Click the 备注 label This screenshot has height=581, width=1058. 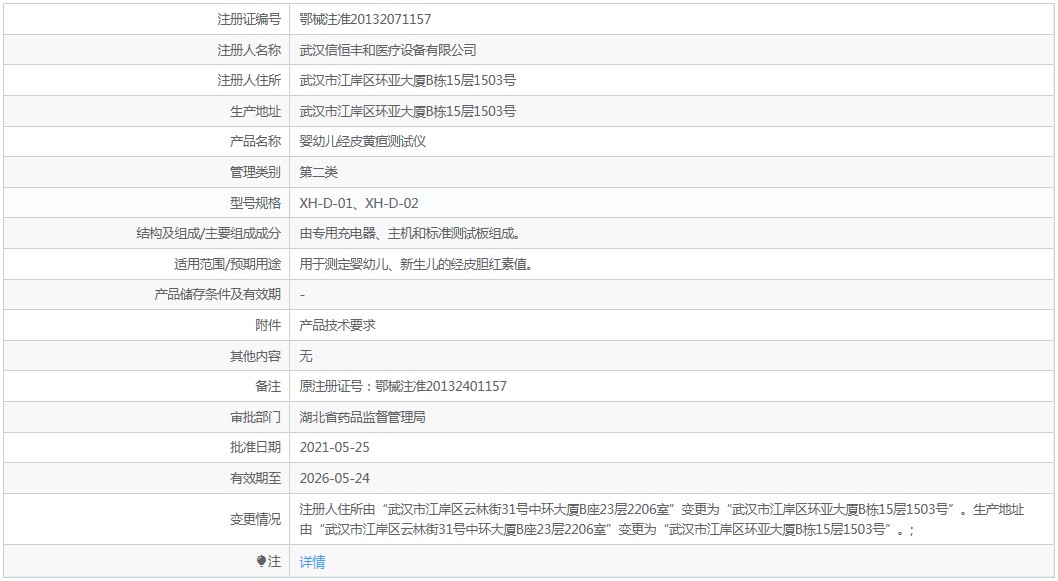pyautogui.click(x=269, y=386)
